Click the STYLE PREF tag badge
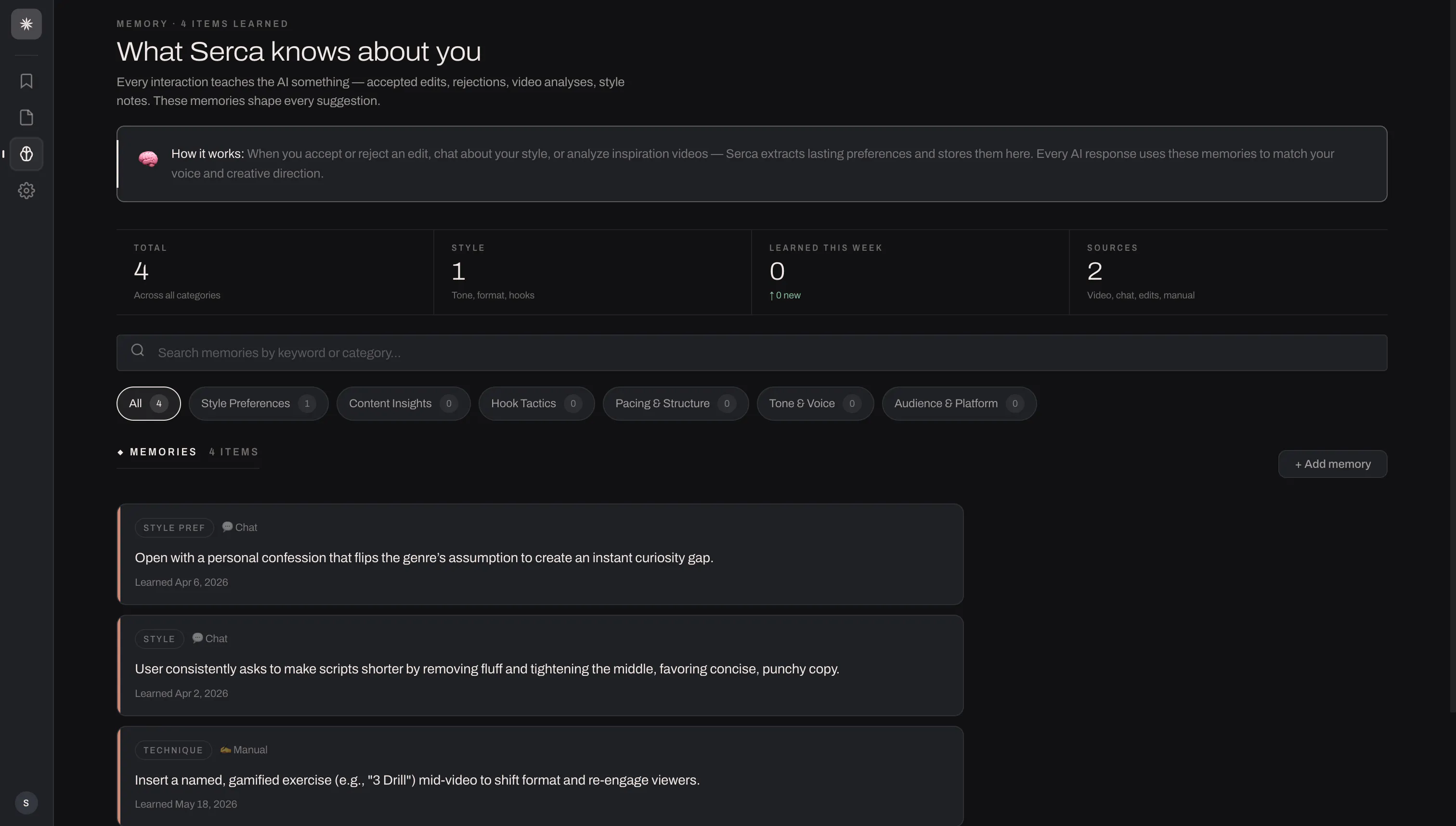Screen dimensions: 1456x826 click(174, 528)
